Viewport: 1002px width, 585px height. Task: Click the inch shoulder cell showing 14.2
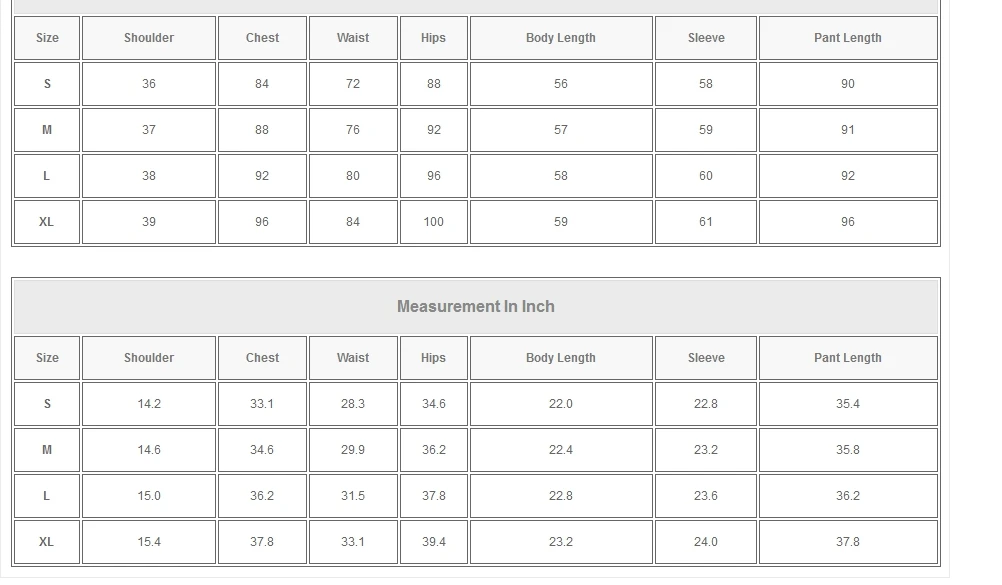coord(149,404)
